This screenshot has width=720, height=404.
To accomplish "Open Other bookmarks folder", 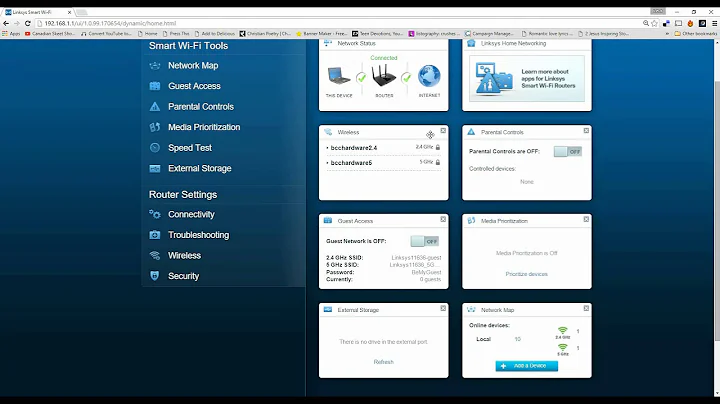I will 696,34.
